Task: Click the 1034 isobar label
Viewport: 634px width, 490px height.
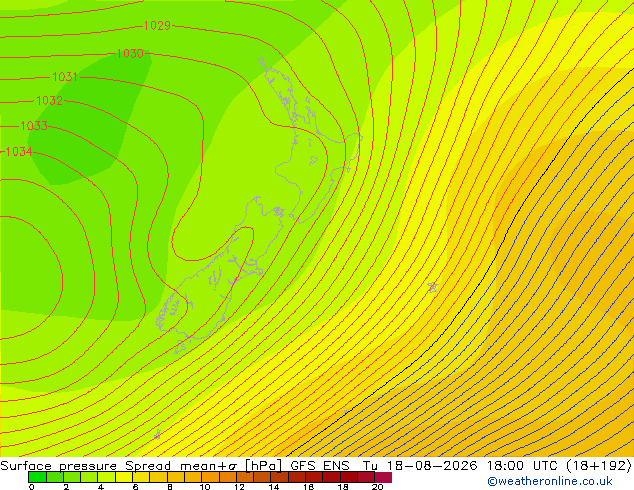Action: pos(19,152)
